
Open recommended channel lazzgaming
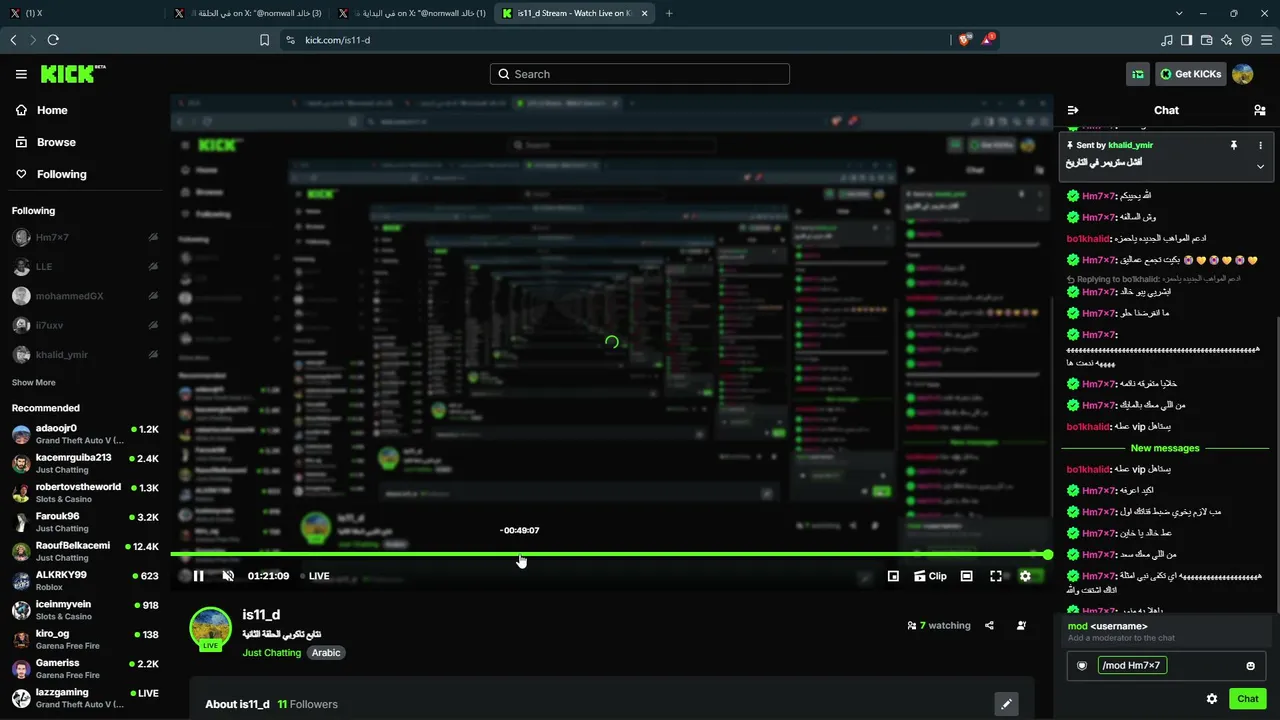pyautogui.click(x=84, y=698)
